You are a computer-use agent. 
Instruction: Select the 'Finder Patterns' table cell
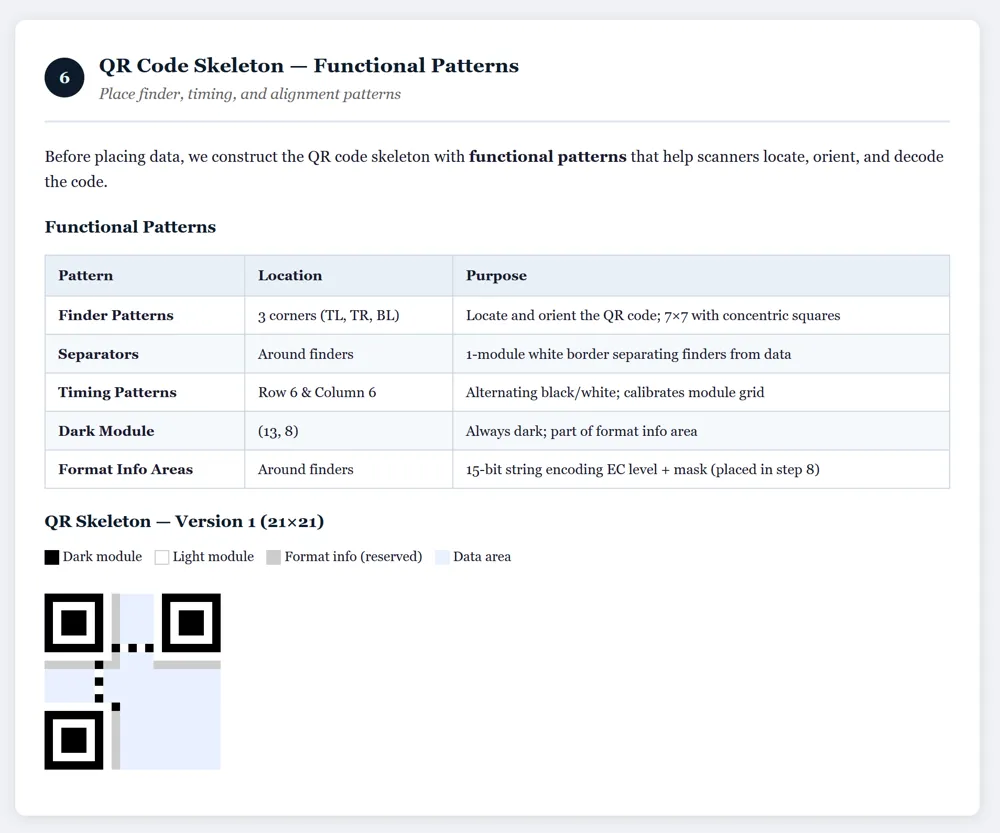coord(145,315)
